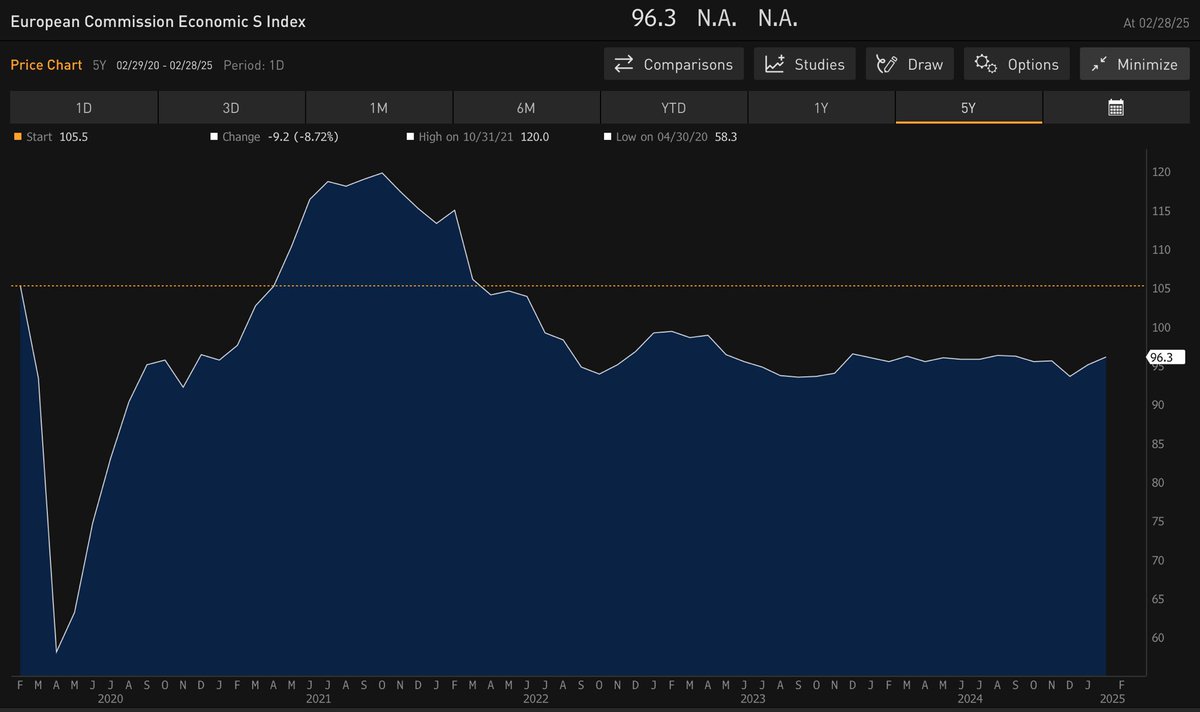1200x712 pixels.
Task: Click the 96.3 last value header
Action: pos(656,18)
